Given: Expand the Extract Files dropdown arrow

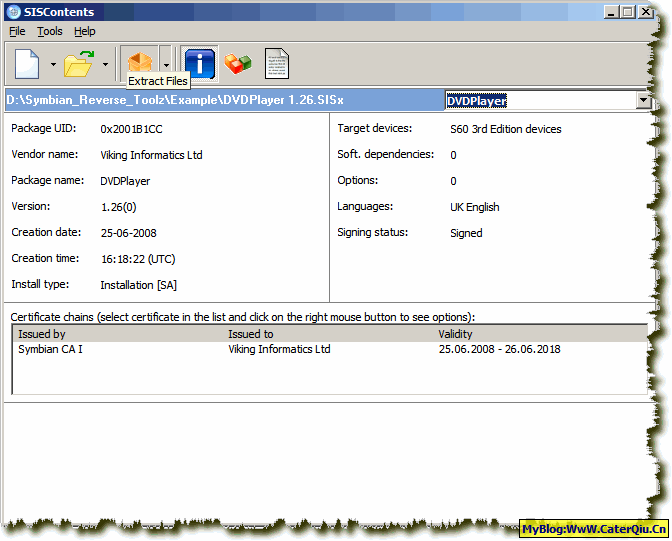Looking at the screenshot, I should point(166,65).
